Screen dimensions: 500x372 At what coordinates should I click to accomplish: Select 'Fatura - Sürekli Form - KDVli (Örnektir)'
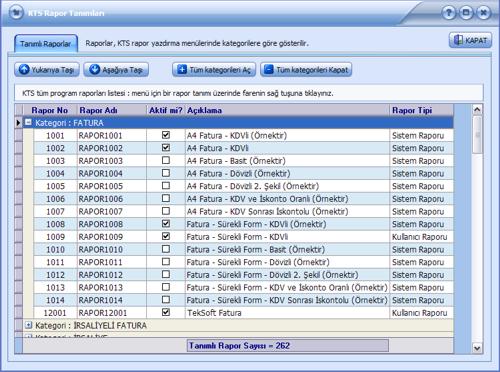tap(287, 224)
